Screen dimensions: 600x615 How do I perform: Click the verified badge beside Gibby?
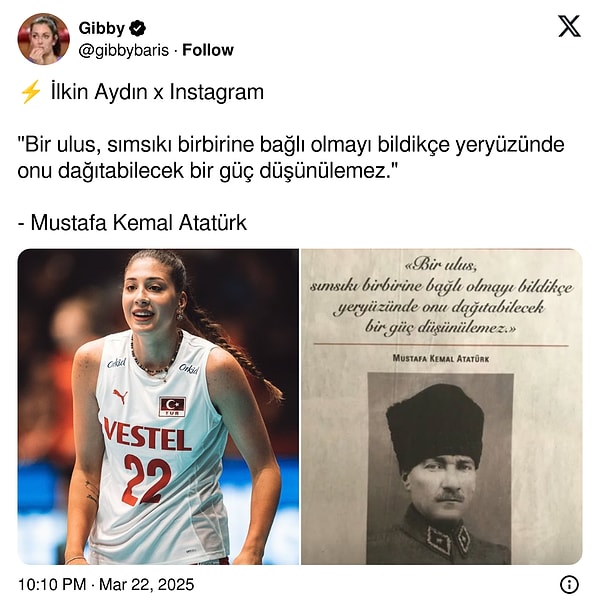click(x=138, y=28)
